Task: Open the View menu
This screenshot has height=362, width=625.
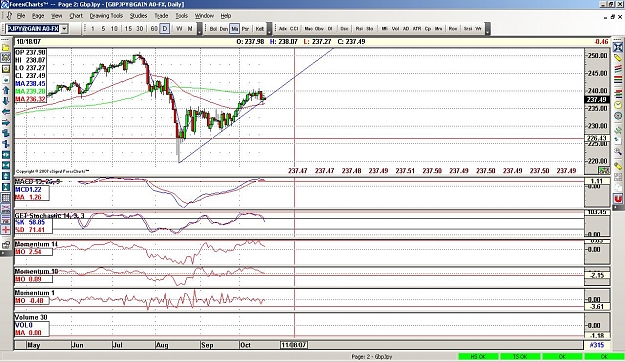Action: coord(57,16)
